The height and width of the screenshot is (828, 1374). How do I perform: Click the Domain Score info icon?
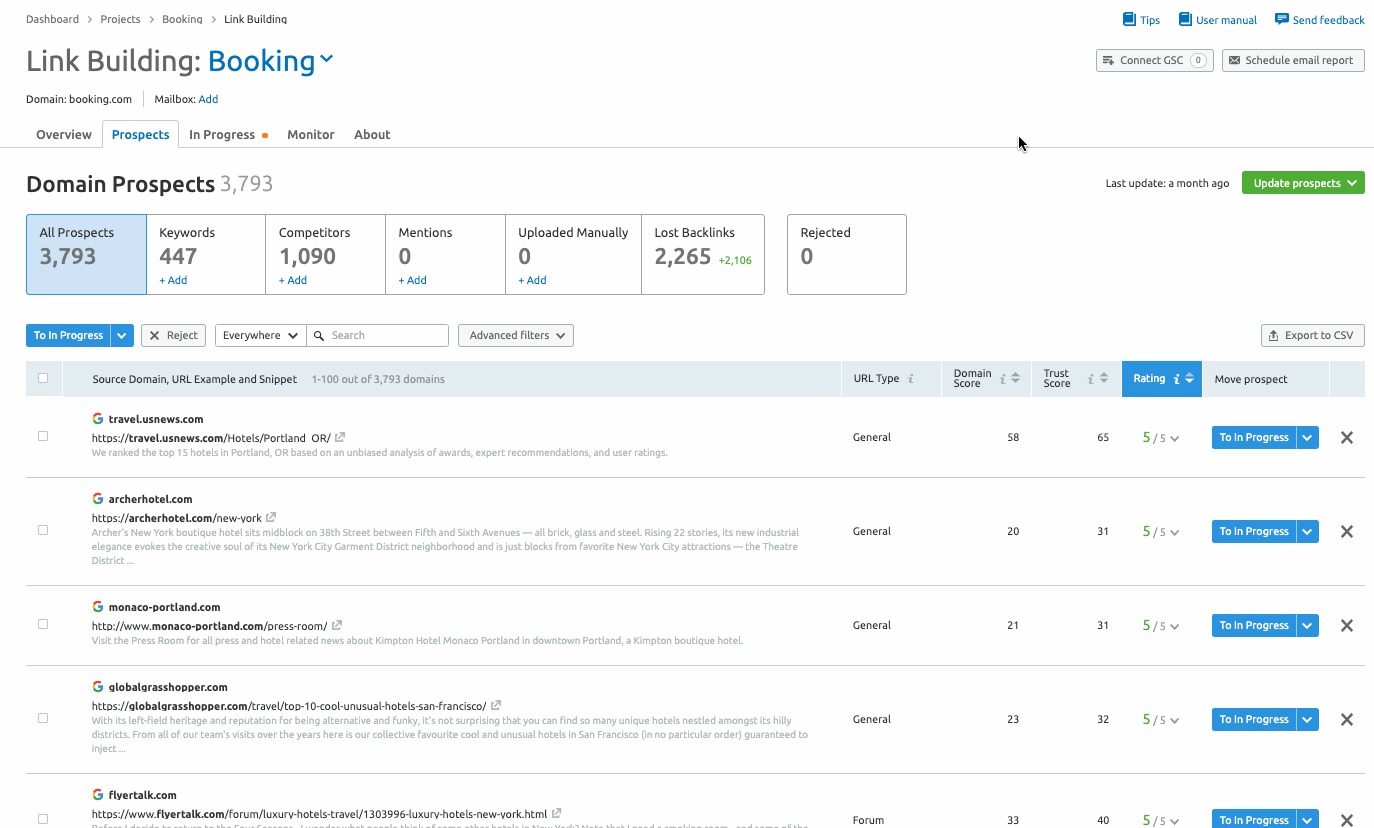(x=1003, y=379)
